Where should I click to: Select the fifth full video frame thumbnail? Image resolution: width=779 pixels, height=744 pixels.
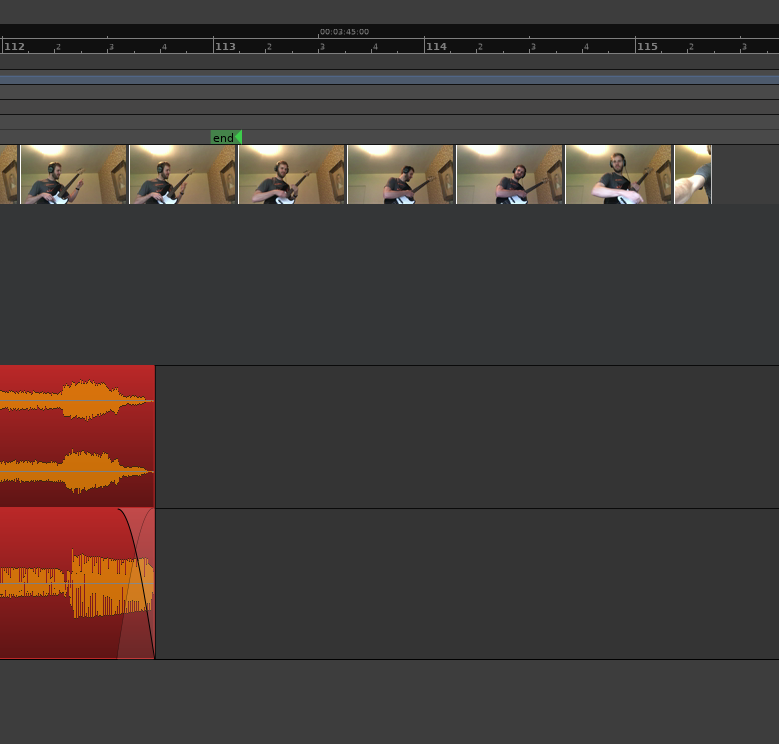tap(510, 175)
